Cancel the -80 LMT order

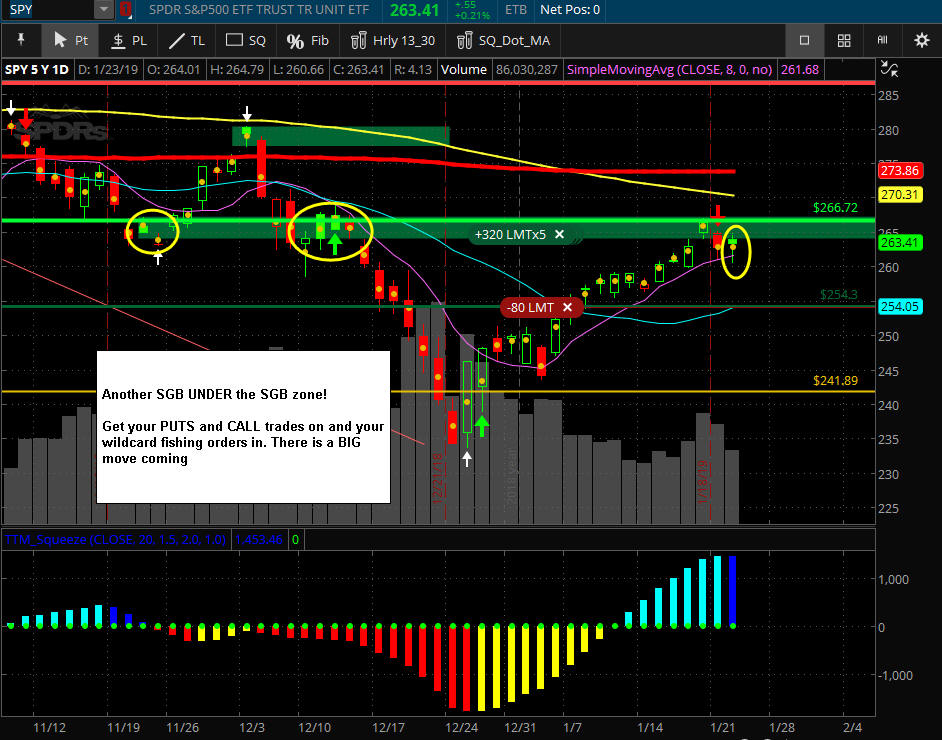point(567,308)
